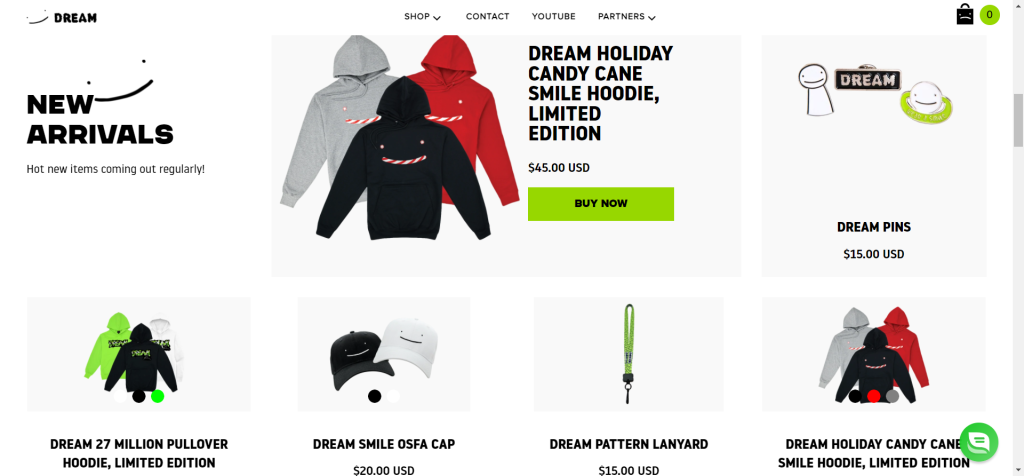
Task: Click the Buy Now button
Action: pyautogui.click(x=601, y=204)
